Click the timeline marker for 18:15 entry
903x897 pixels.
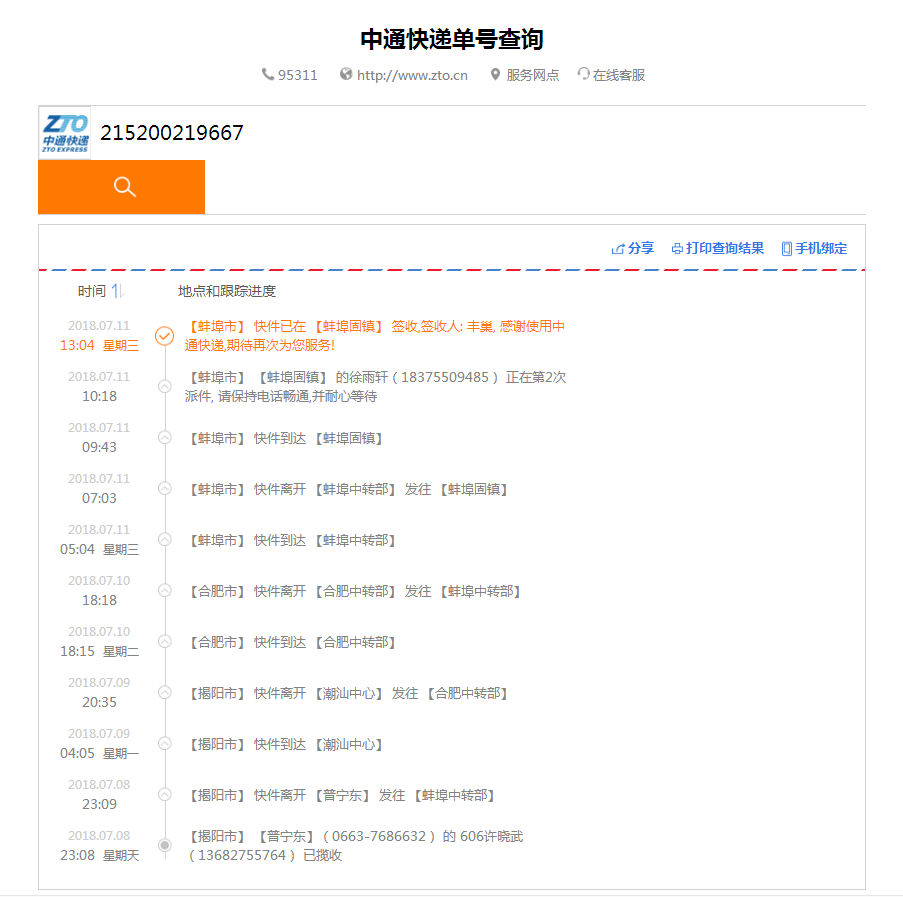[x=165, y=641]
